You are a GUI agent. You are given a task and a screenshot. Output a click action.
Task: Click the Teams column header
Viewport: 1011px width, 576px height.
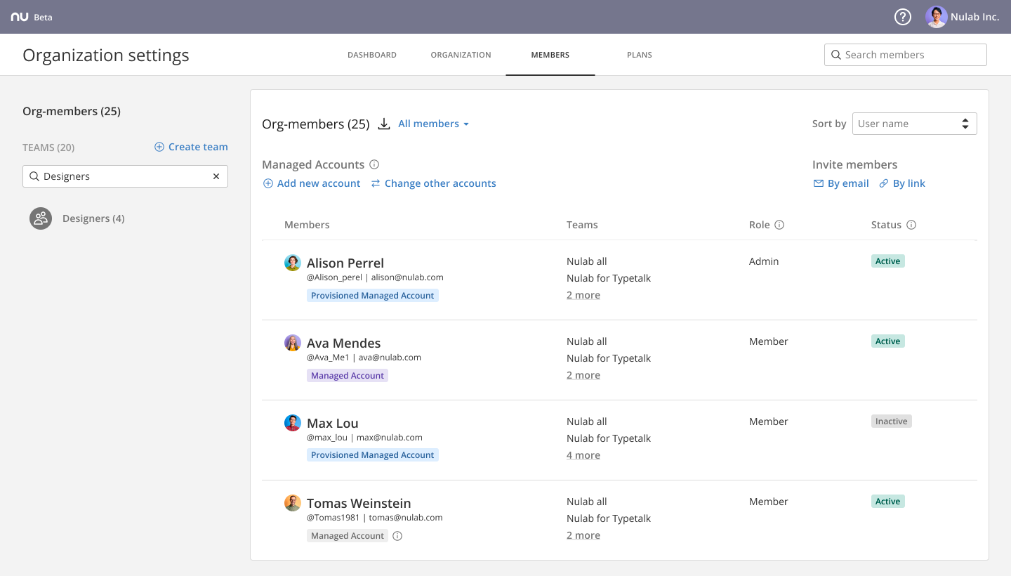coord(582,224)
